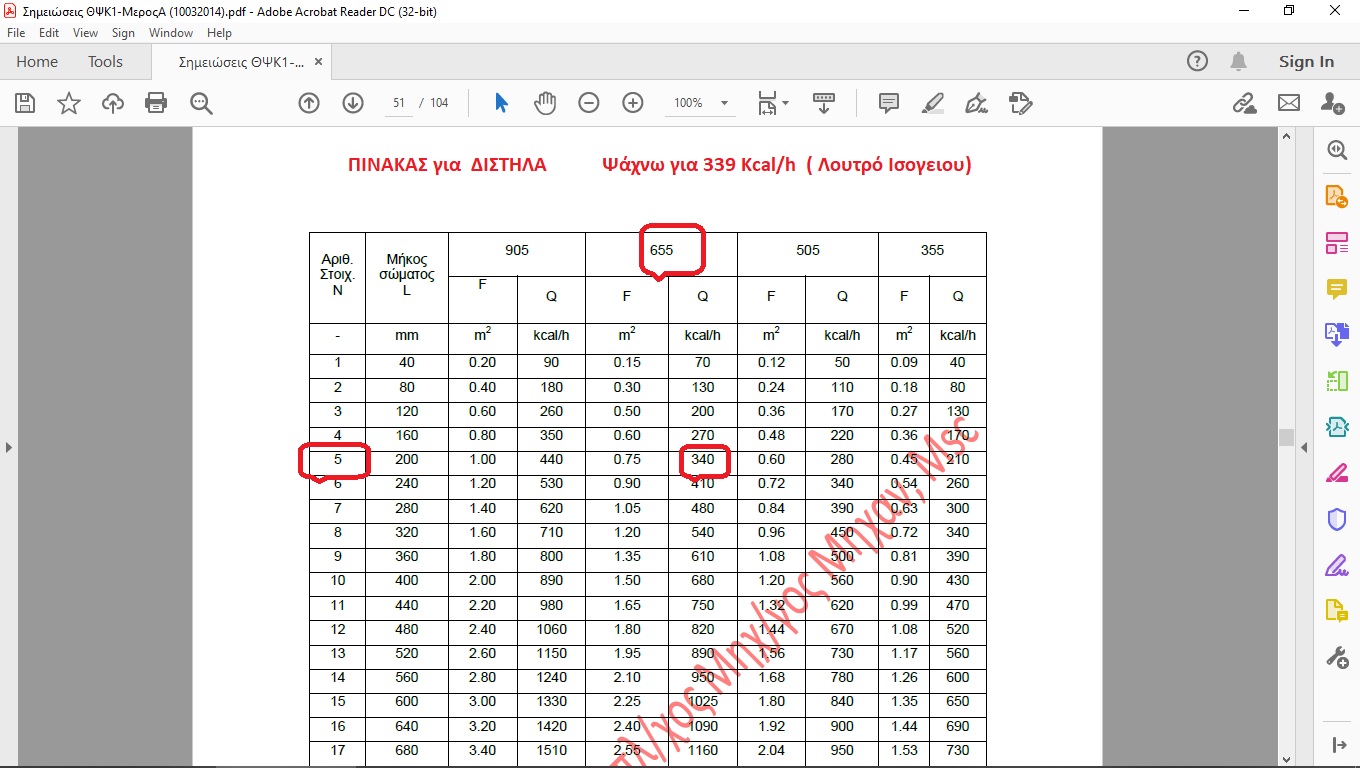The width and height of the screenshot is (1360, 768).
Task: Select the highlighter text tool
Action: tap(932, 103)
